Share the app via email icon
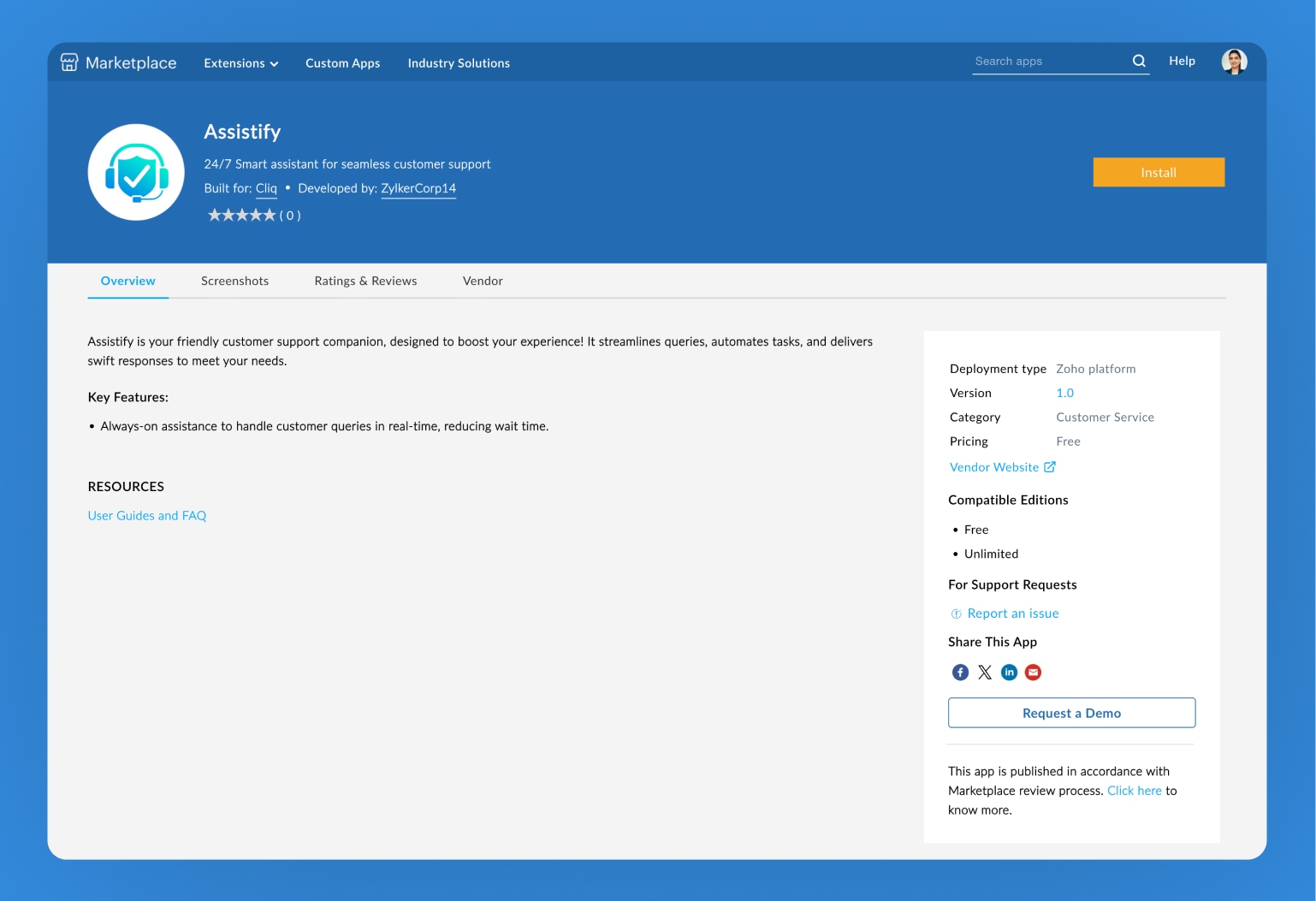 [1034, 673]
